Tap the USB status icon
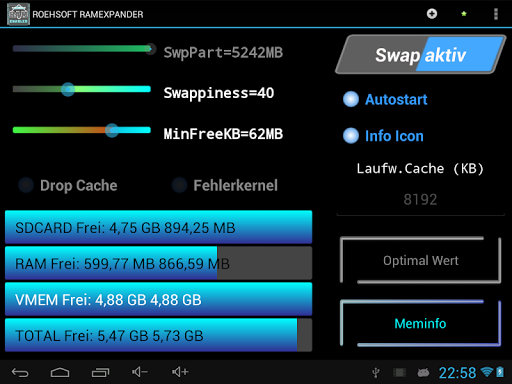This screenshot has height=384, width=512. [376, 373]
